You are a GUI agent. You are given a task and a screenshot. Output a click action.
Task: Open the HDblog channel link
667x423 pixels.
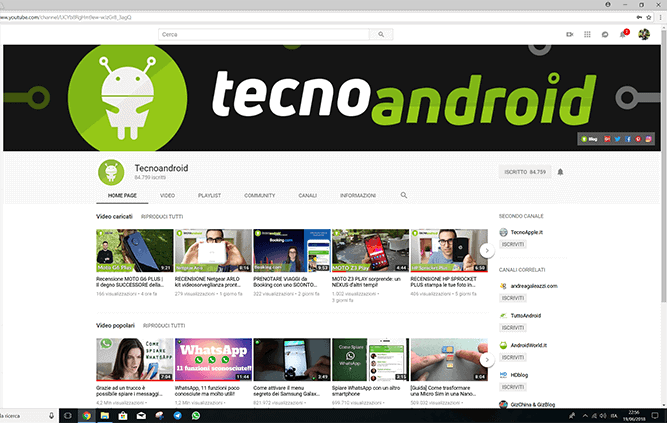[519, 375]
